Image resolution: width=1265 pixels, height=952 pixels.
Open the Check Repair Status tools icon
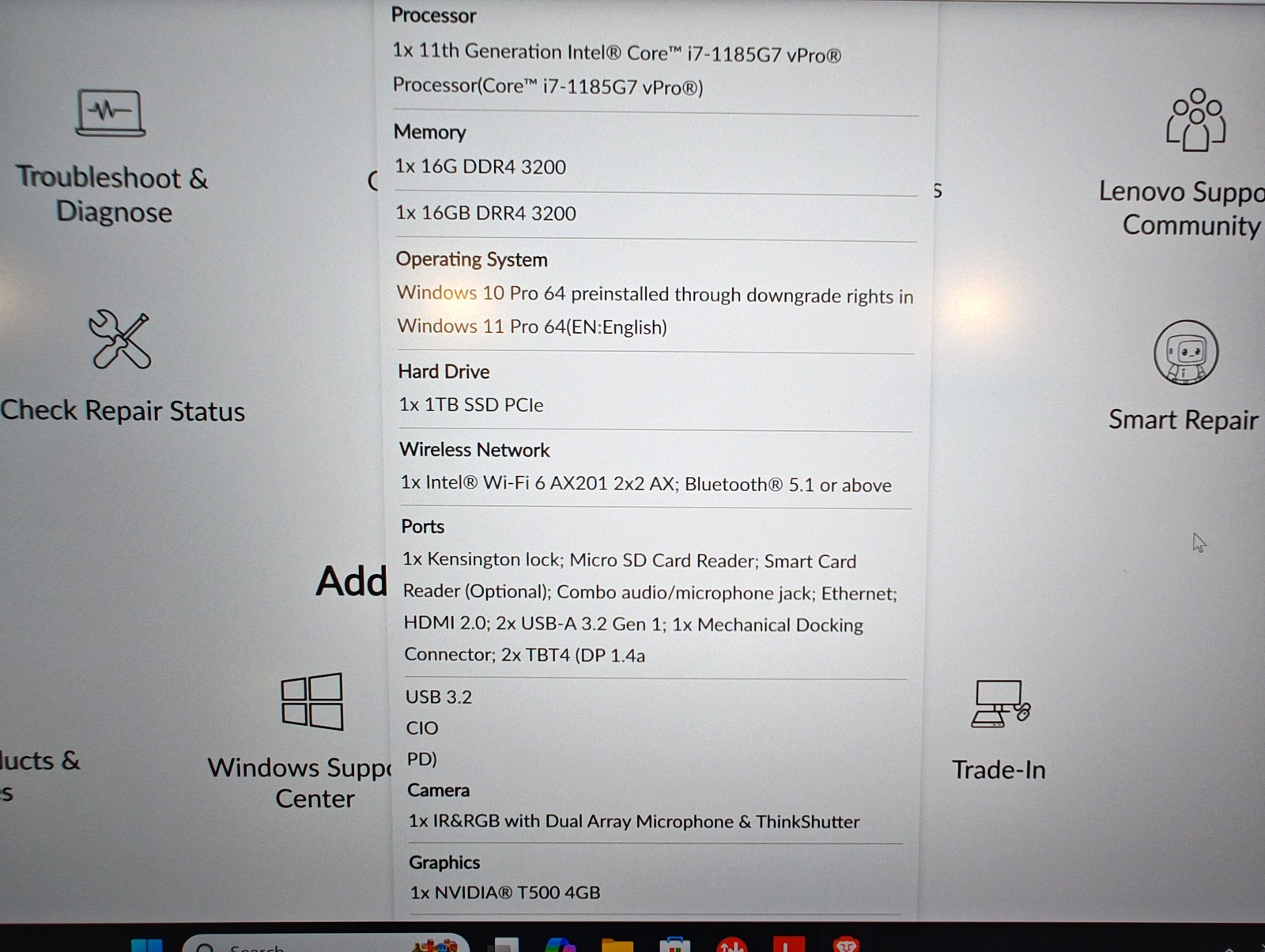pyautogui.click(x=119, y=340)
